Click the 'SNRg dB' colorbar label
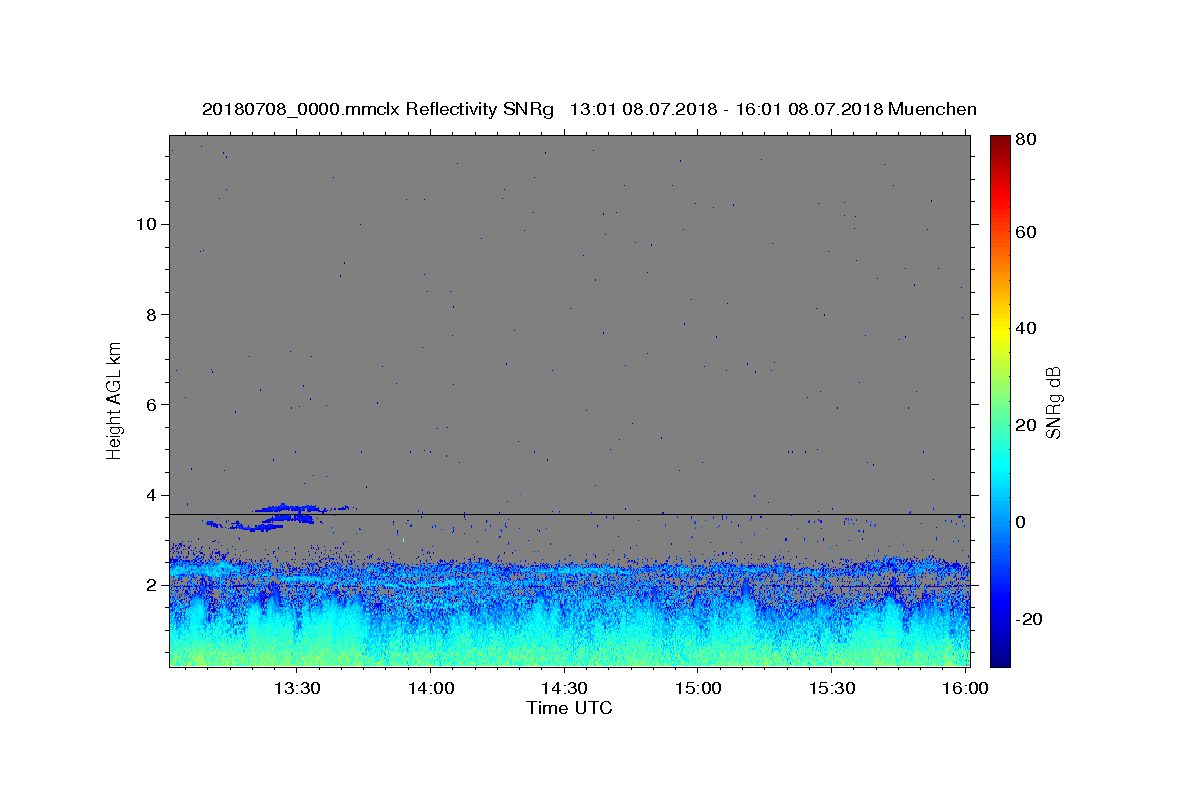Screen dimensions: 1200x800 click(1053, 401)
